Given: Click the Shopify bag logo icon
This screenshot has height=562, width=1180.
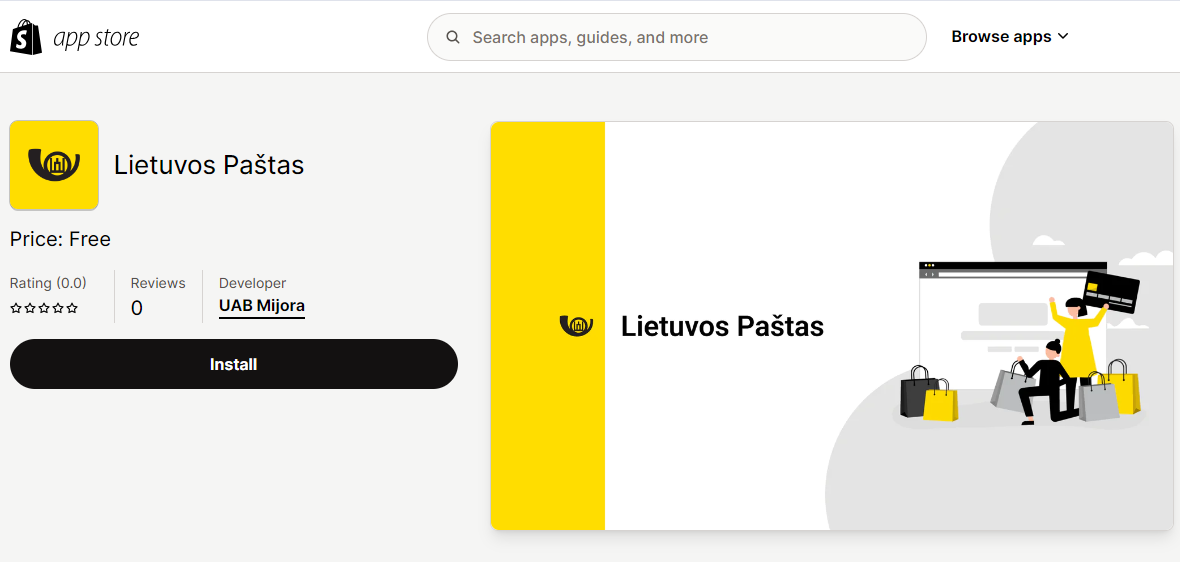Looking at the screenshot, I should [26, 37].
